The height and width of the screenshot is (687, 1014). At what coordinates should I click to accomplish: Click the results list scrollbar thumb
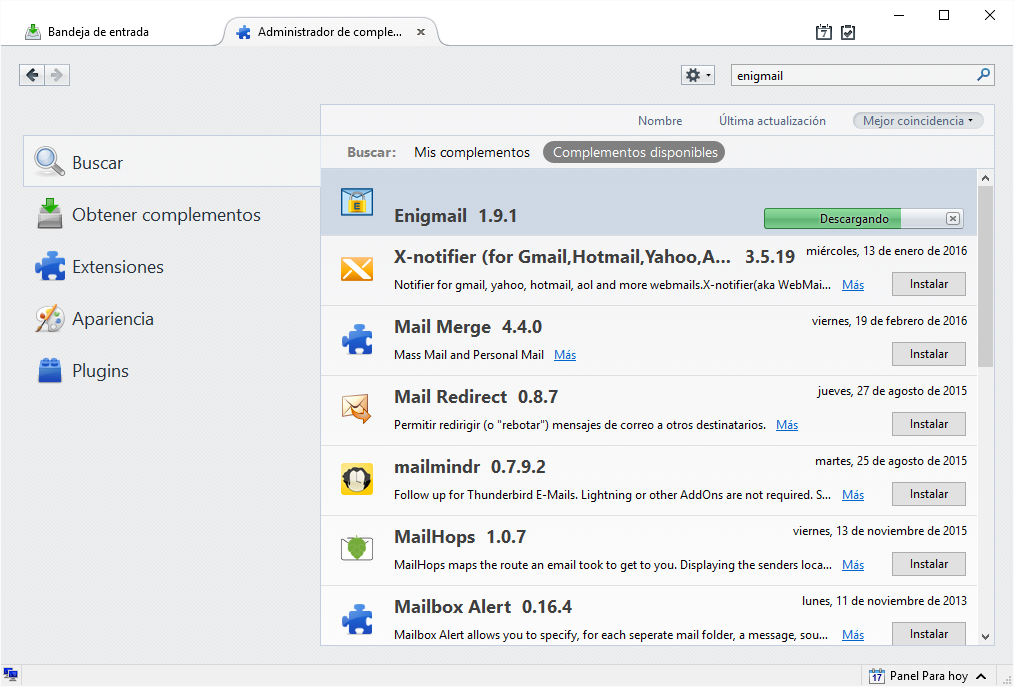pyautogui.click(x=986, y=277)
